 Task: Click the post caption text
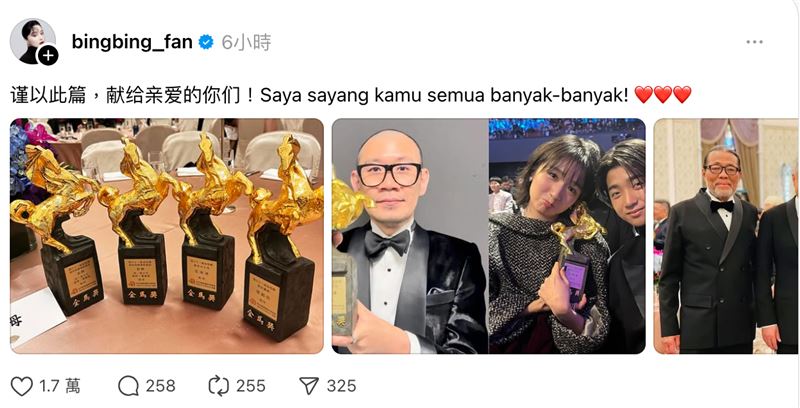point(351,95)
